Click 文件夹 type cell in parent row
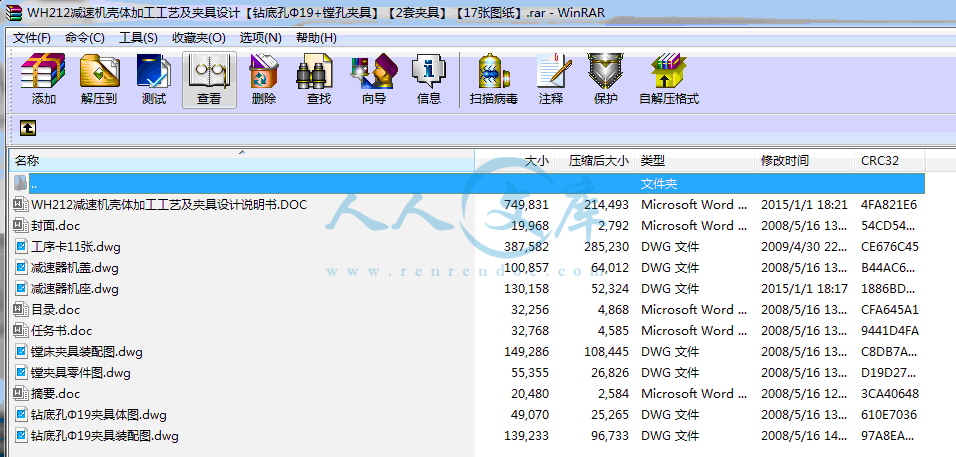 659,183
